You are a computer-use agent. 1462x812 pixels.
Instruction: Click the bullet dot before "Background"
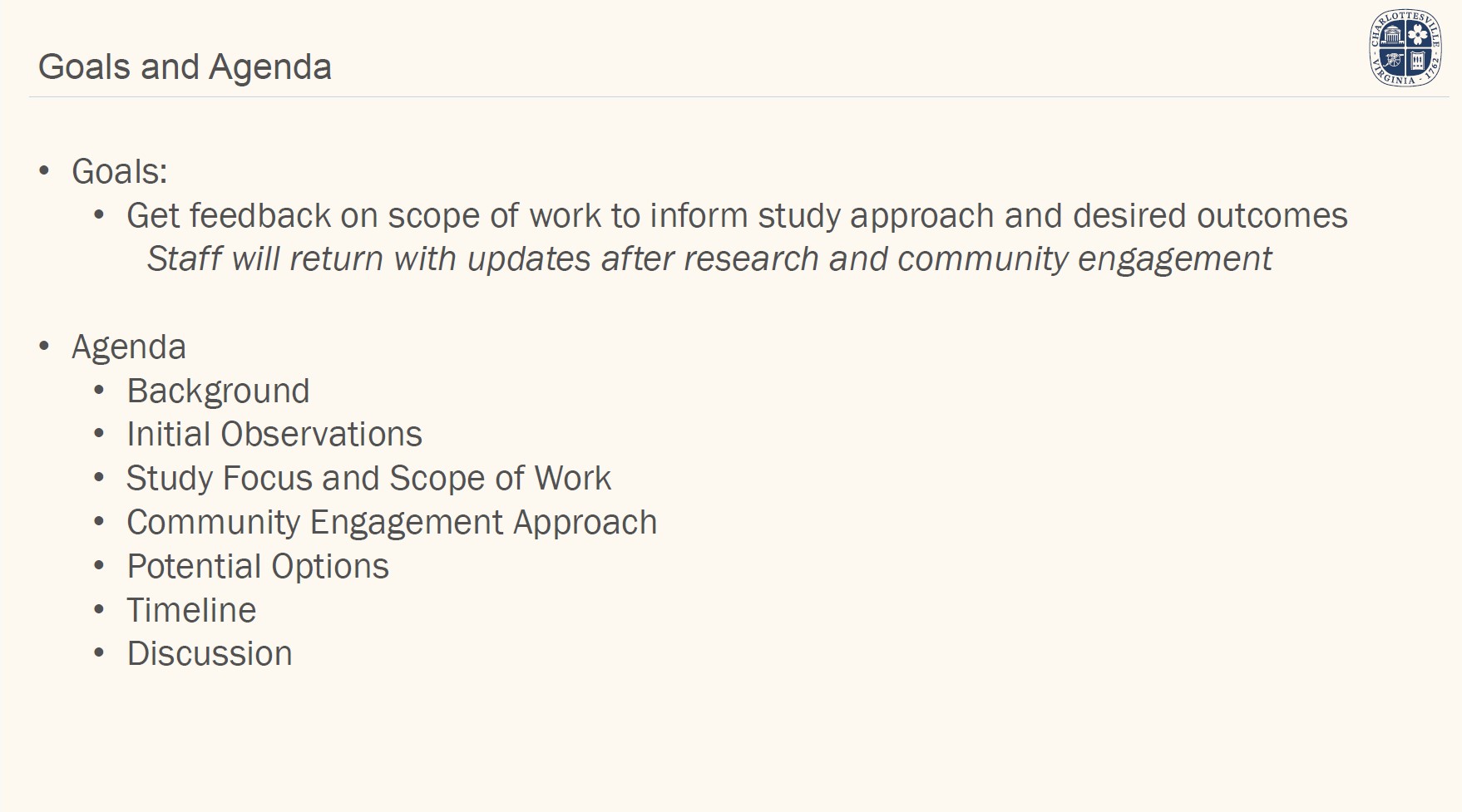point(100,391)
